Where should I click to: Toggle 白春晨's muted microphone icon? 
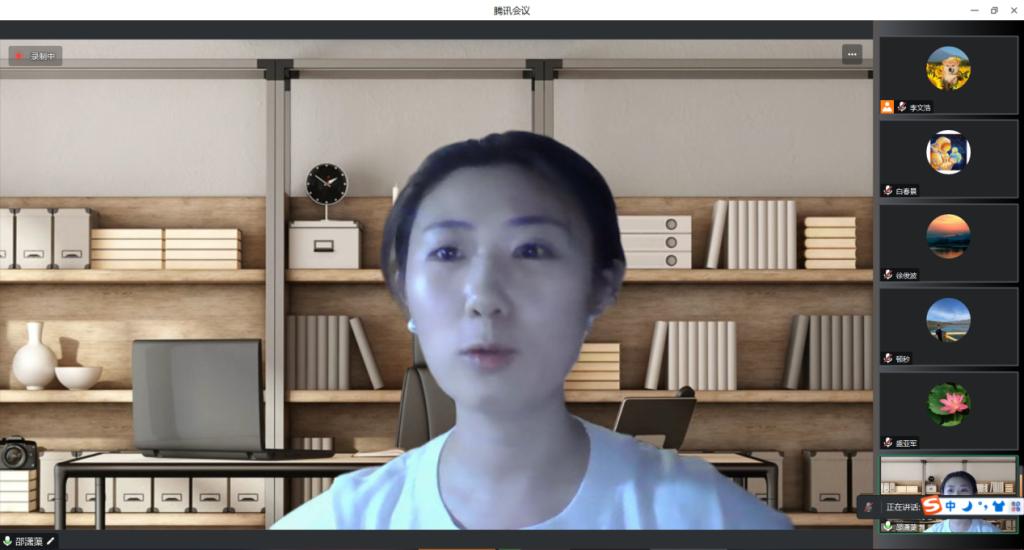pos(888,190)
